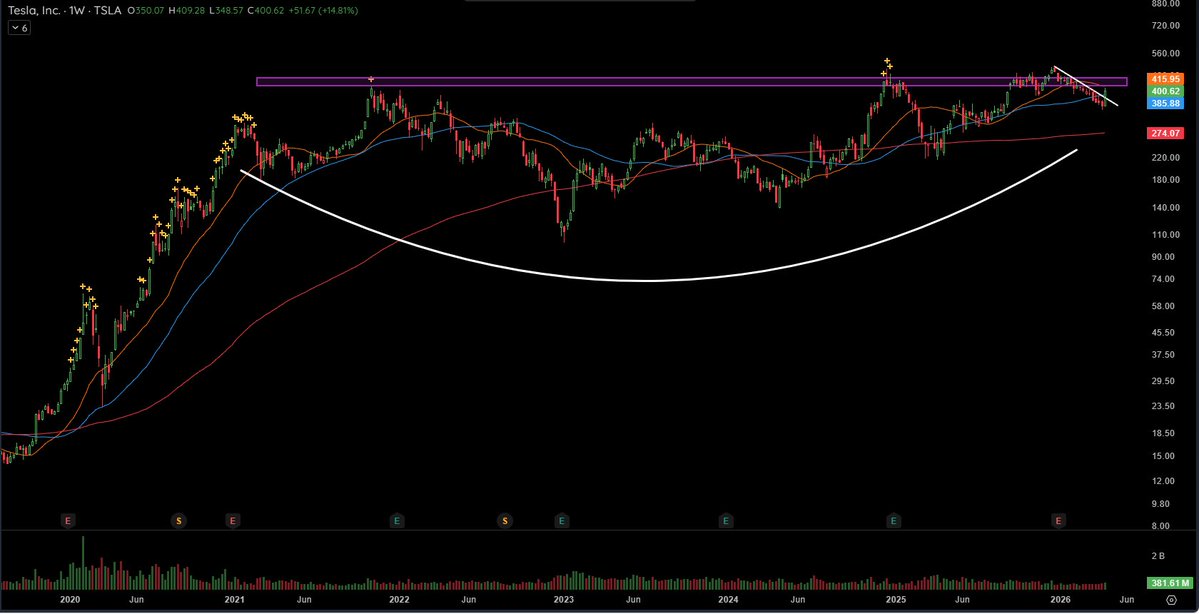The image size is (1199, 614).
Task: Click red earnings marker above 2026 label
Action: point(1058,521)
